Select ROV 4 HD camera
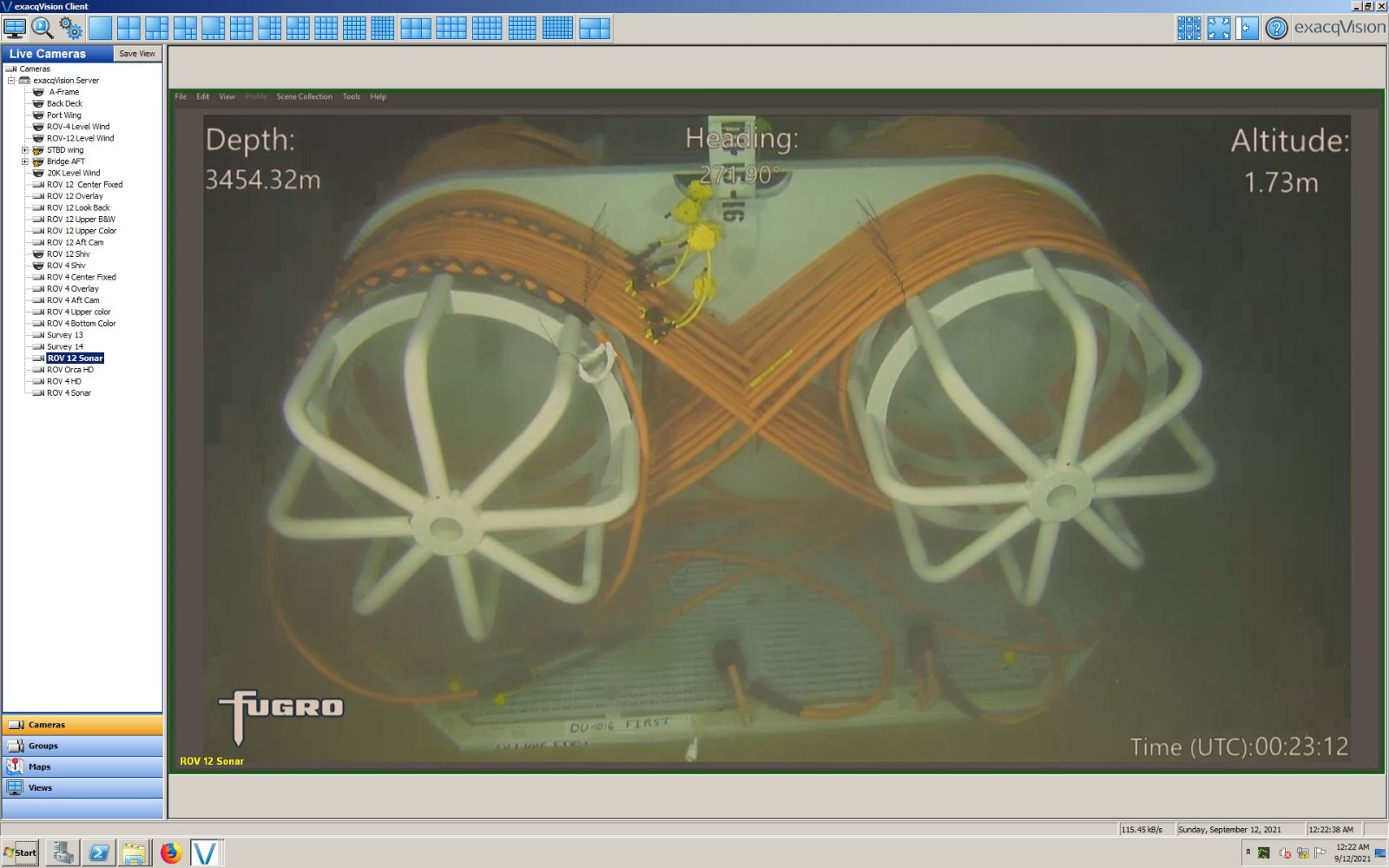Viewport: 1389px width, 868px height. (64, 381)
